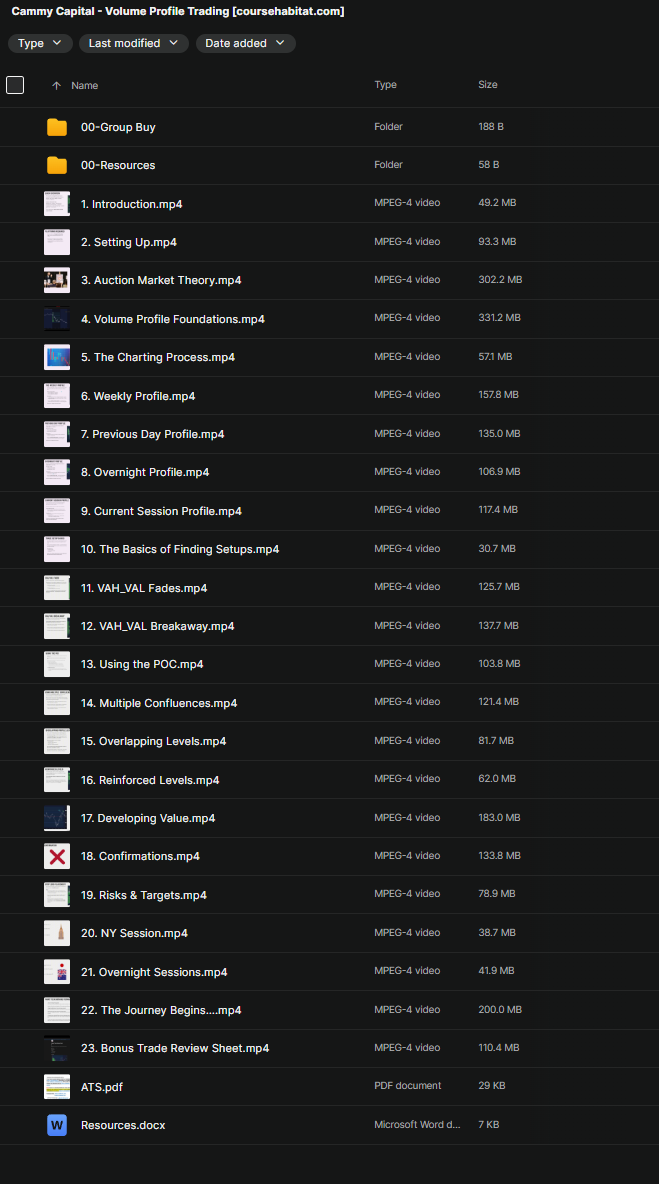
Task: Click the sort direction arrow beside Name
Action: (56, 86)
